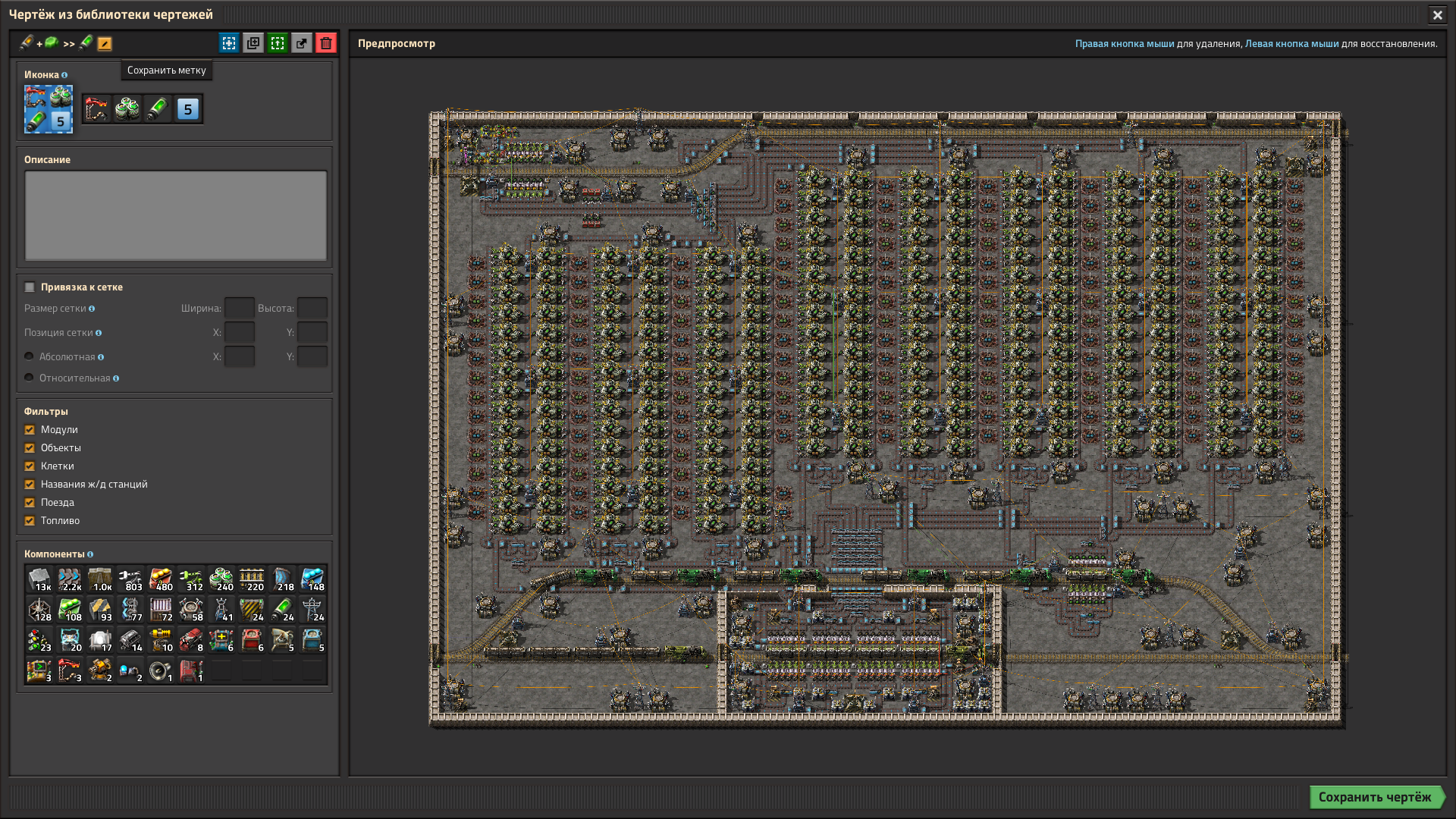Click the gate component showing 24 with hazard stripes
1456x819 pixels.
(252, 610)
